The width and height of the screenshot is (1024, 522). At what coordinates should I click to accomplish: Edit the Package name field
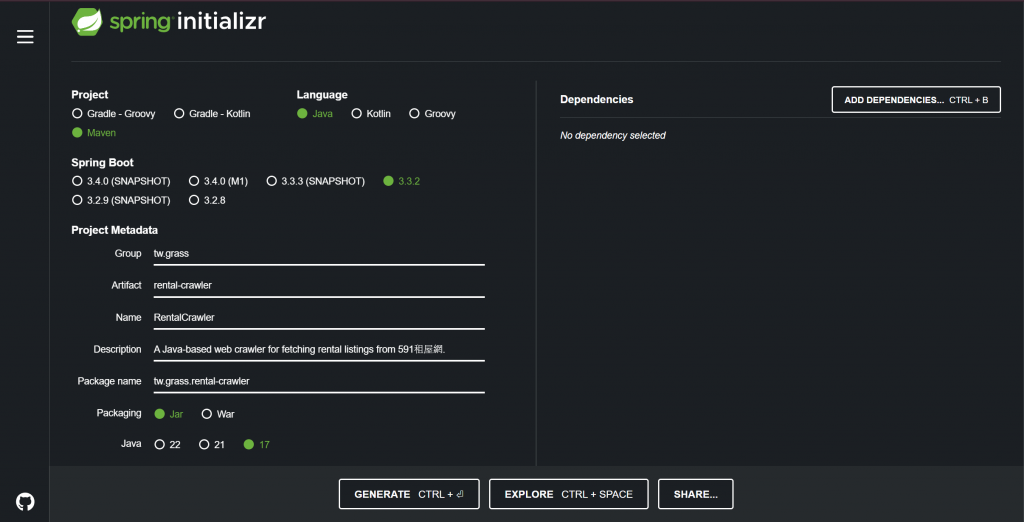click(x=319, y=381)
